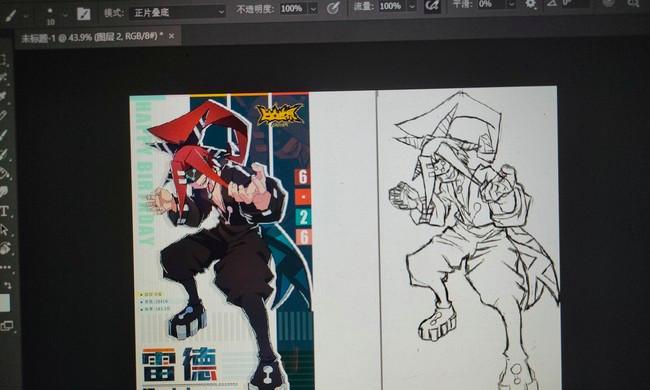The height and width of the screenshot is (390, 650).
Task: Click the smoothing options gear icon
Action: [530, 4]
